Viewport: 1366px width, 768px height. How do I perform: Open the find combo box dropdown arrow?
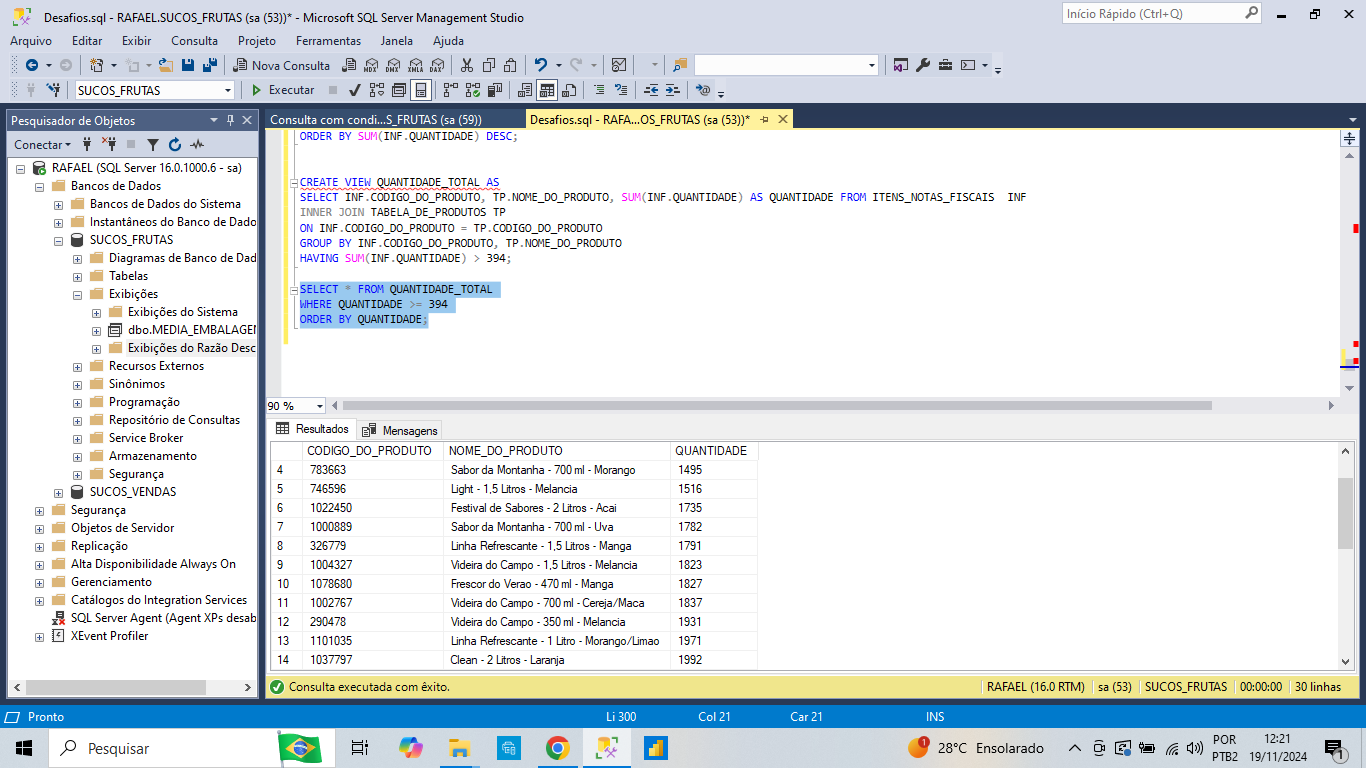pyautogui.click(x=870, y=65)
